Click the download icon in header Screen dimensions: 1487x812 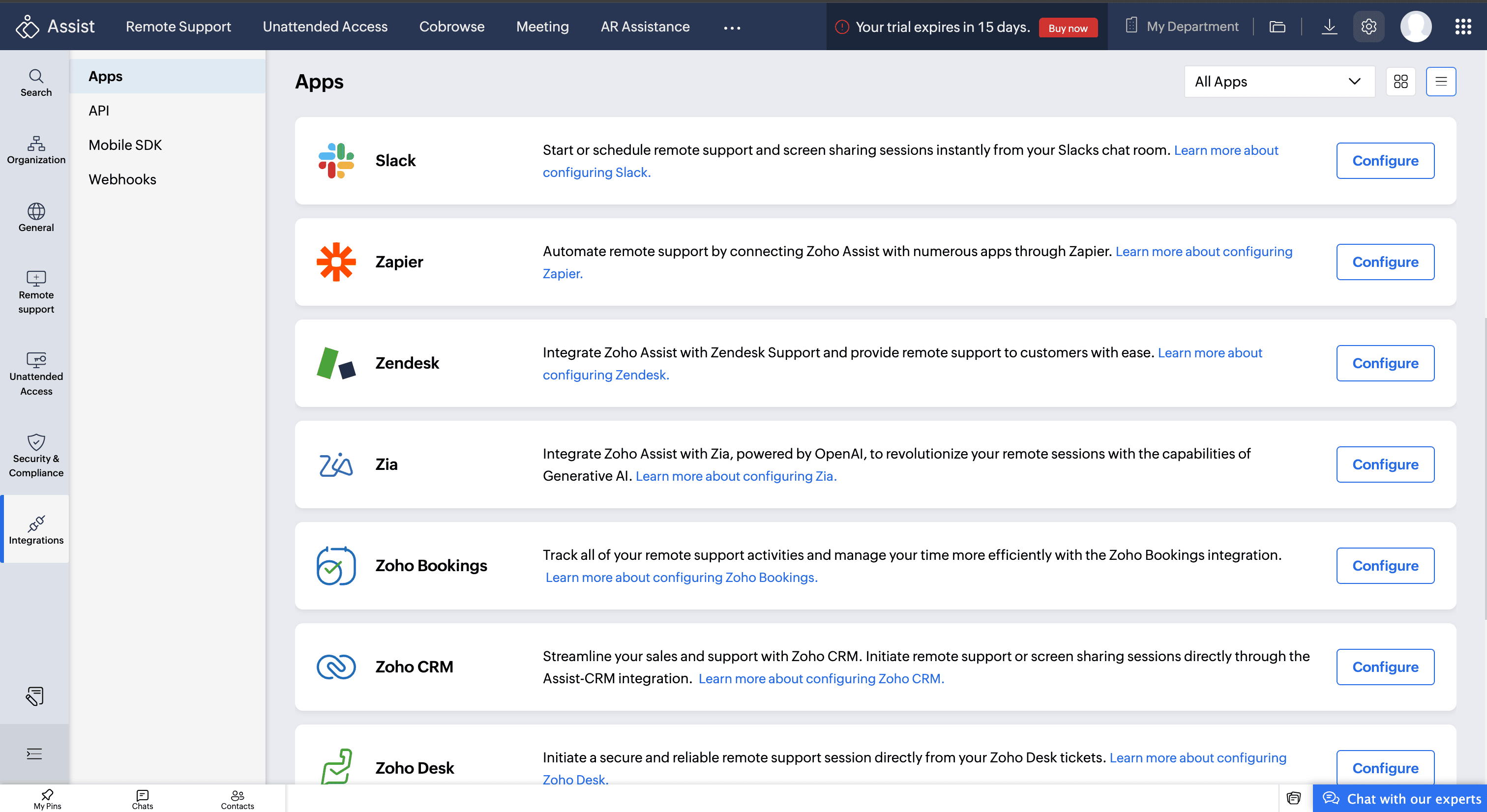[1329, 27]
